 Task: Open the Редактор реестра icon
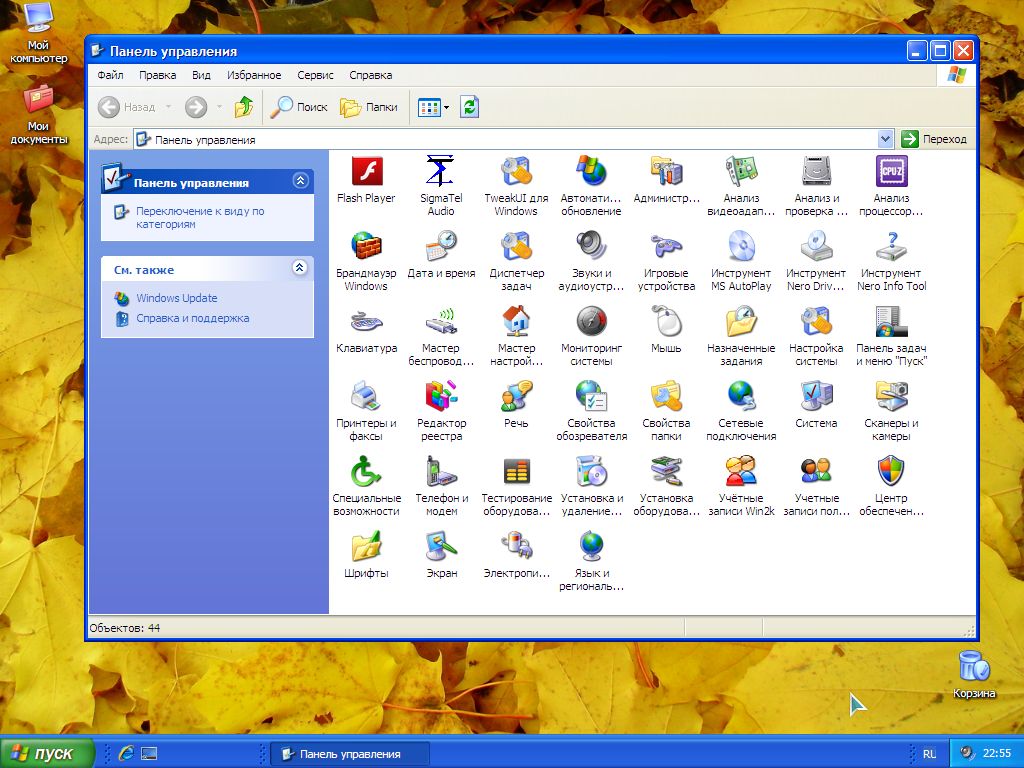[441, 397]
